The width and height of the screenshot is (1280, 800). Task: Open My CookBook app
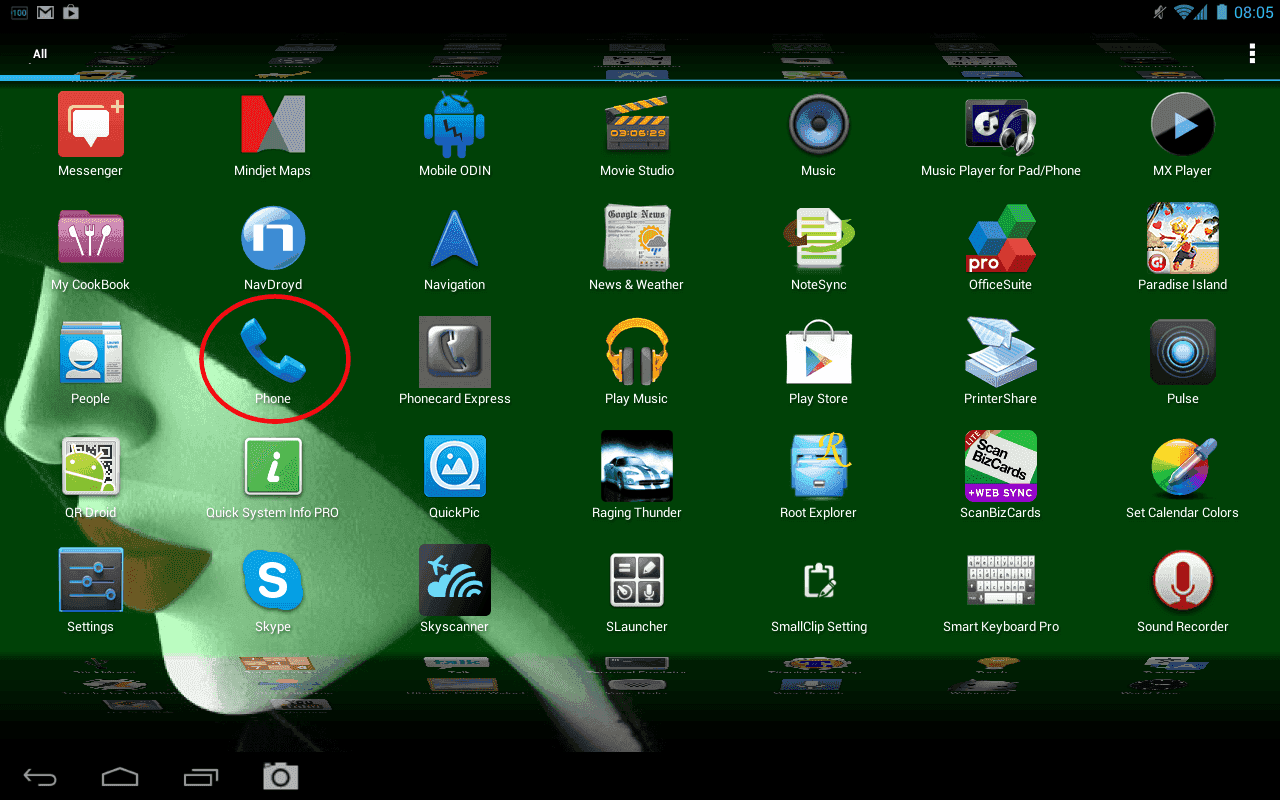(x=90, y=239)
